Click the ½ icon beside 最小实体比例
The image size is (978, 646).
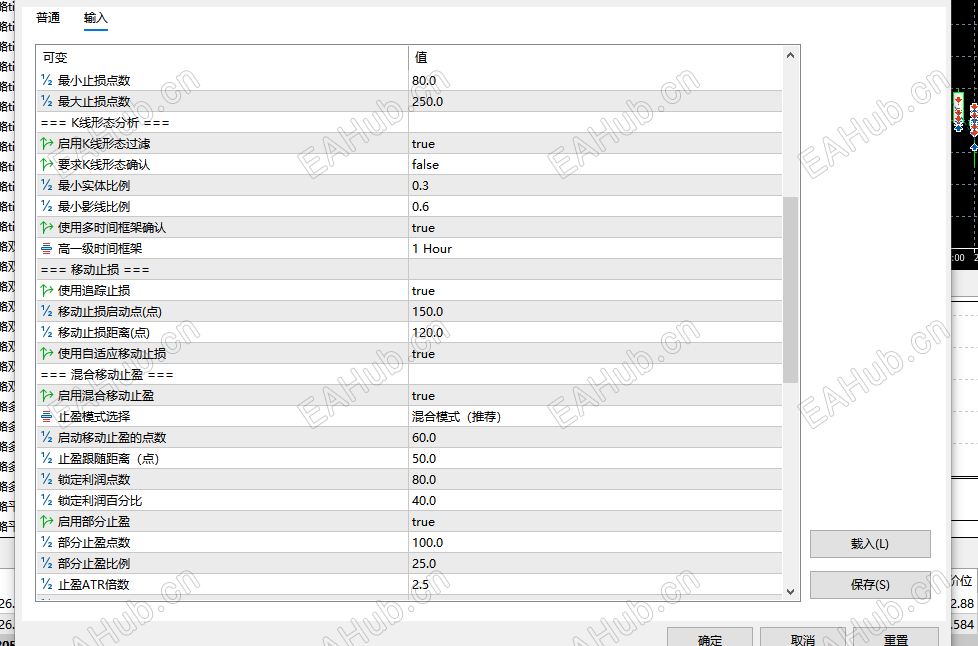point(44,185)
